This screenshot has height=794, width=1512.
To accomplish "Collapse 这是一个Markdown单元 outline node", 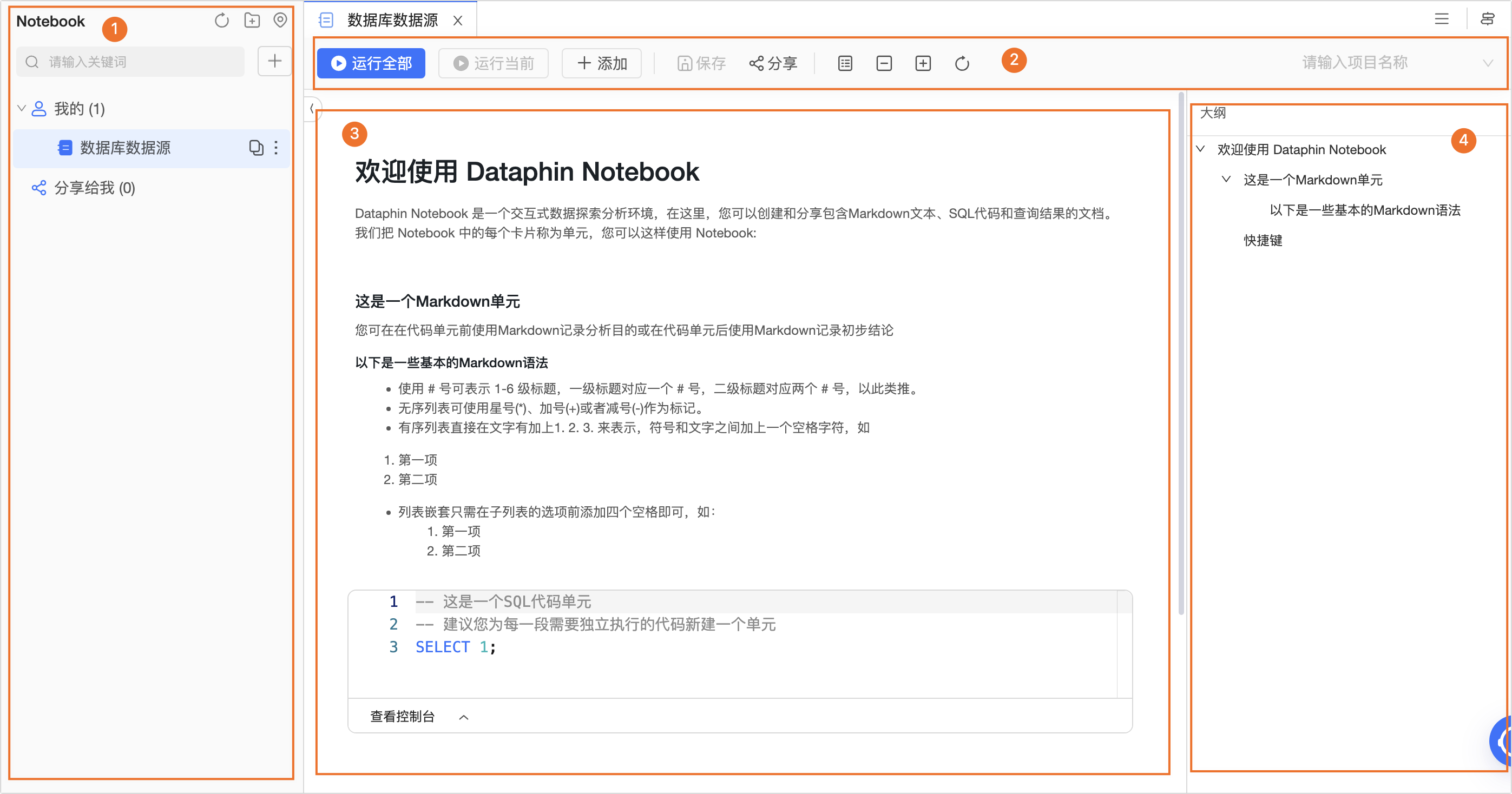I will (1226, 180).
